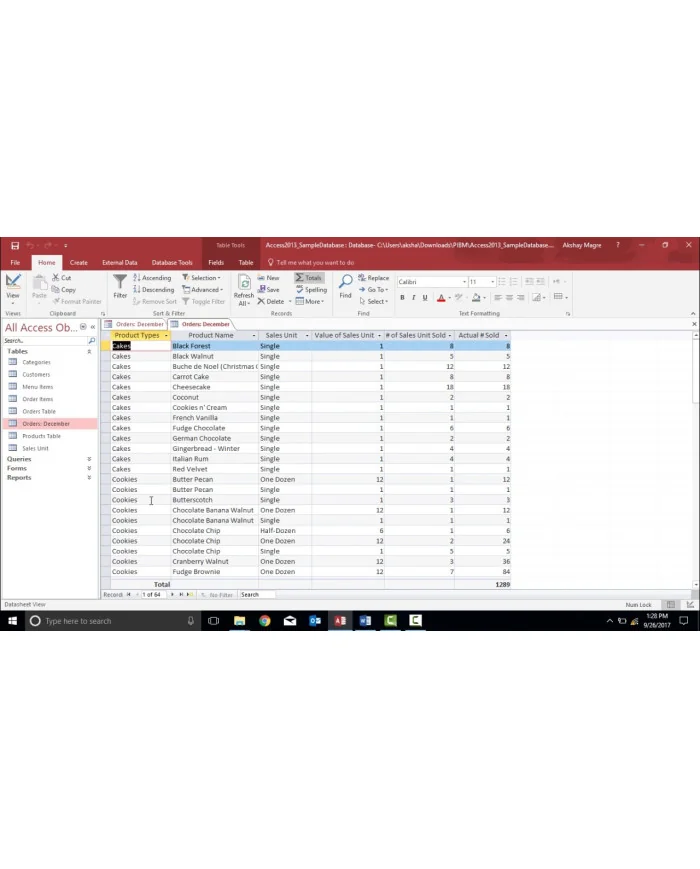
Task: Open the Find dialog
Action: pos(345,287)
